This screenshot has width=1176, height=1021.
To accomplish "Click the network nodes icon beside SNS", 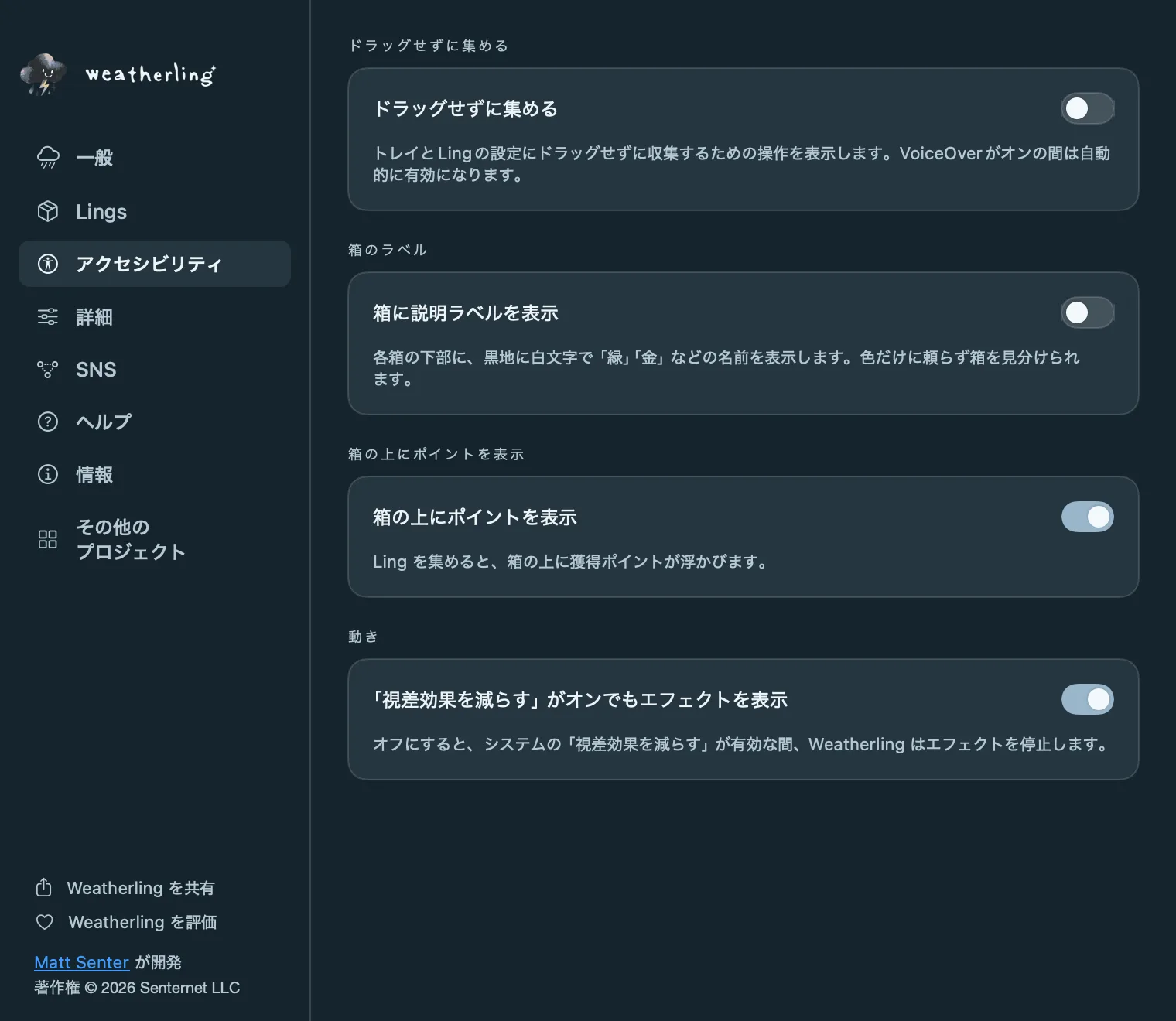I will tap(48, 369).
